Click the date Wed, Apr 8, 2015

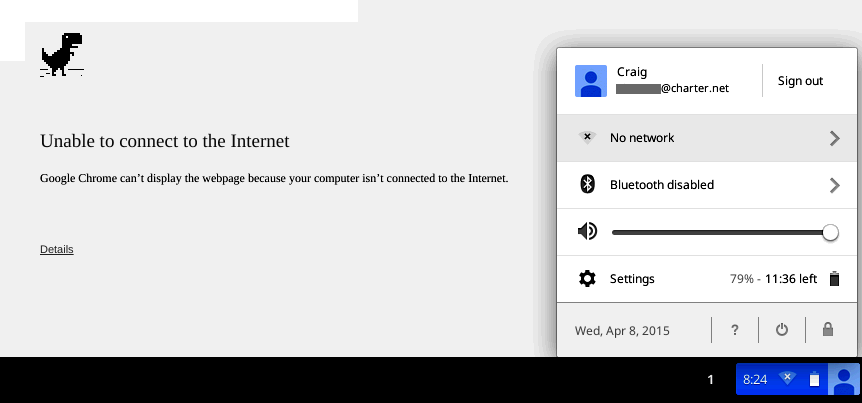point(622,330)
